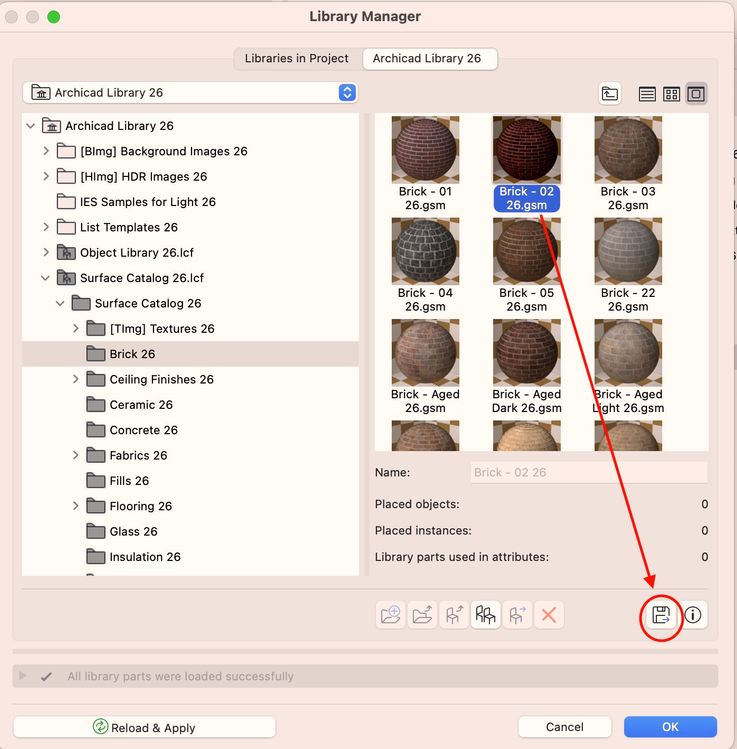Screen dimensions: 737x749
Task: Click the Reload & Apply green icon
Action: (100, 727)
